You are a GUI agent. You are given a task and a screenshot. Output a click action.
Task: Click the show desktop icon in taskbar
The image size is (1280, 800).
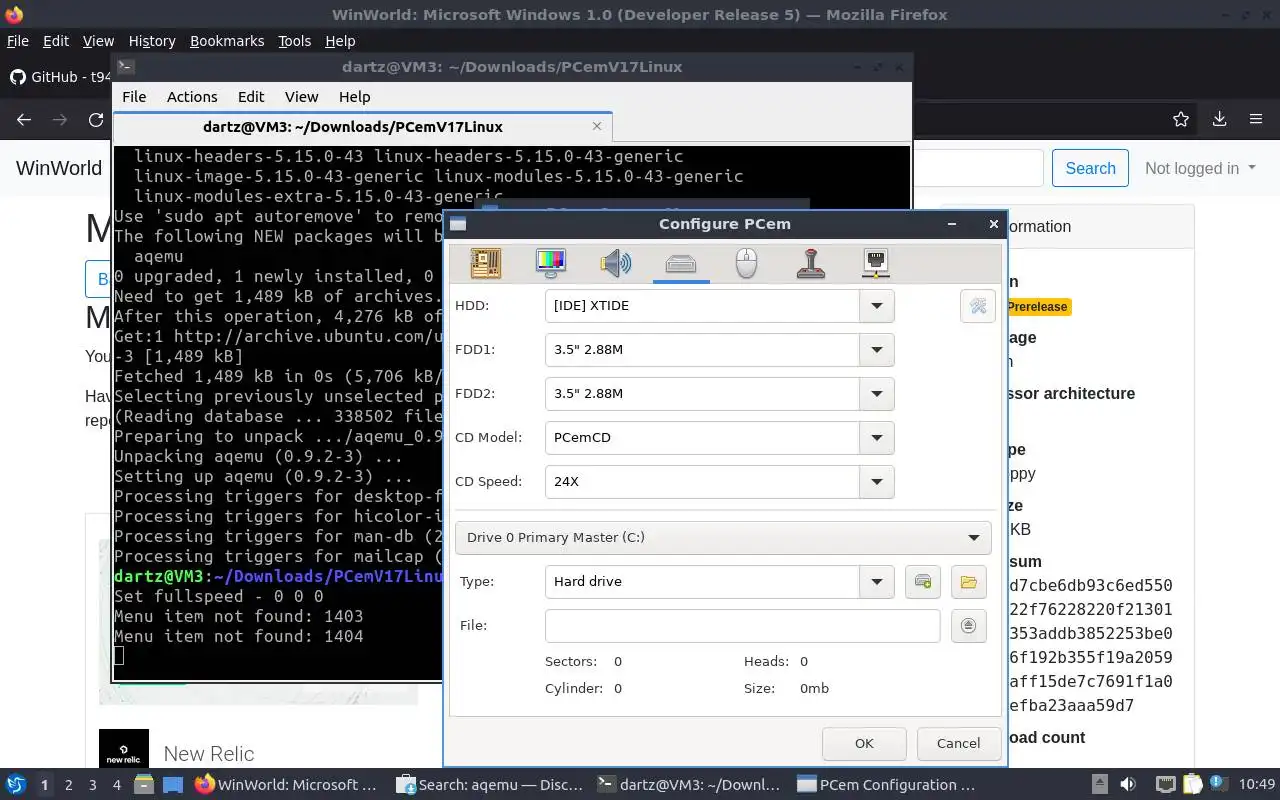(x=171, y=785)
